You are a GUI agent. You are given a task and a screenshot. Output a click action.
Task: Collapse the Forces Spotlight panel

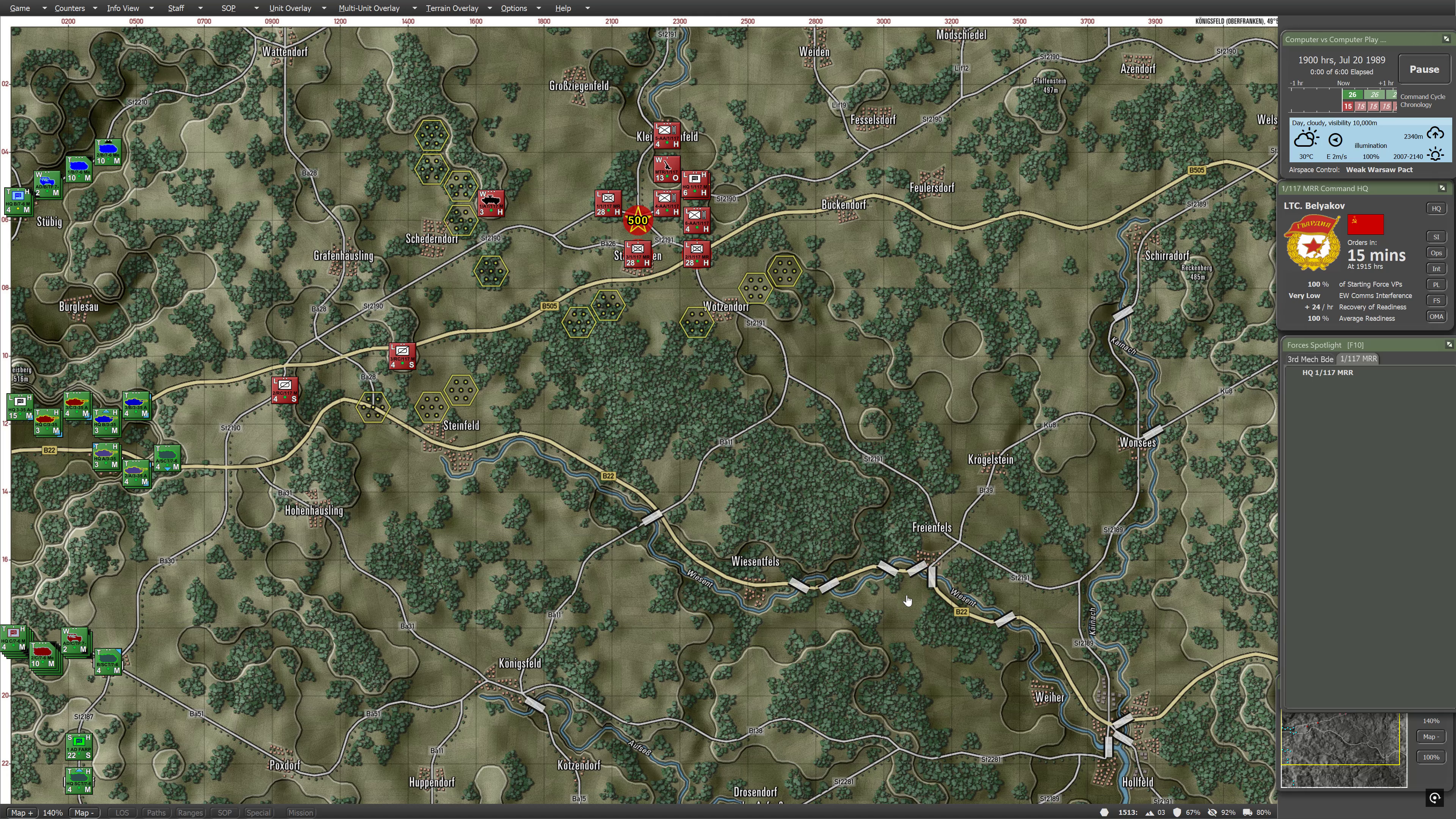click(1449, 344)
